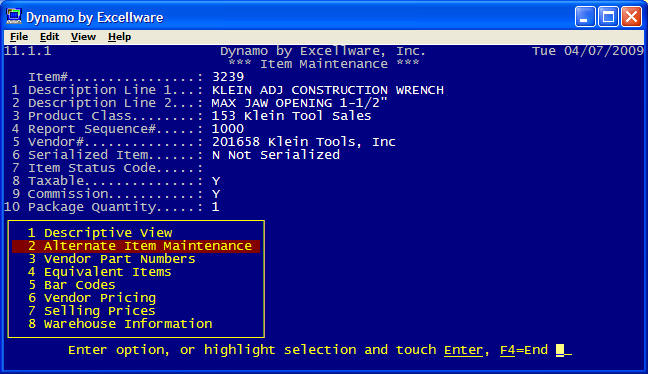Choose Vendor Part Numbers from list
This screenshot has width=648, height=374.
pos(112,259)
